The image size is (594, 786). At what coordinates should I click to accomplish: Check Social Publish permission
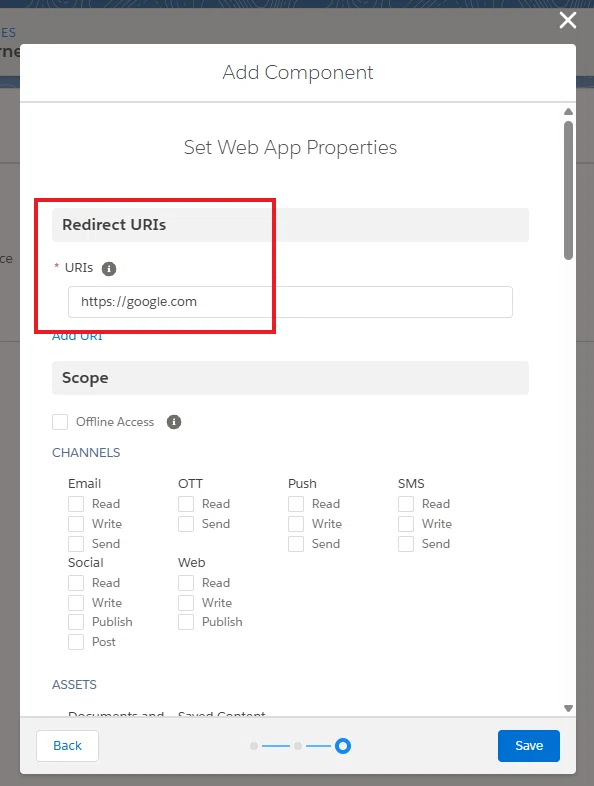[76, 622]
